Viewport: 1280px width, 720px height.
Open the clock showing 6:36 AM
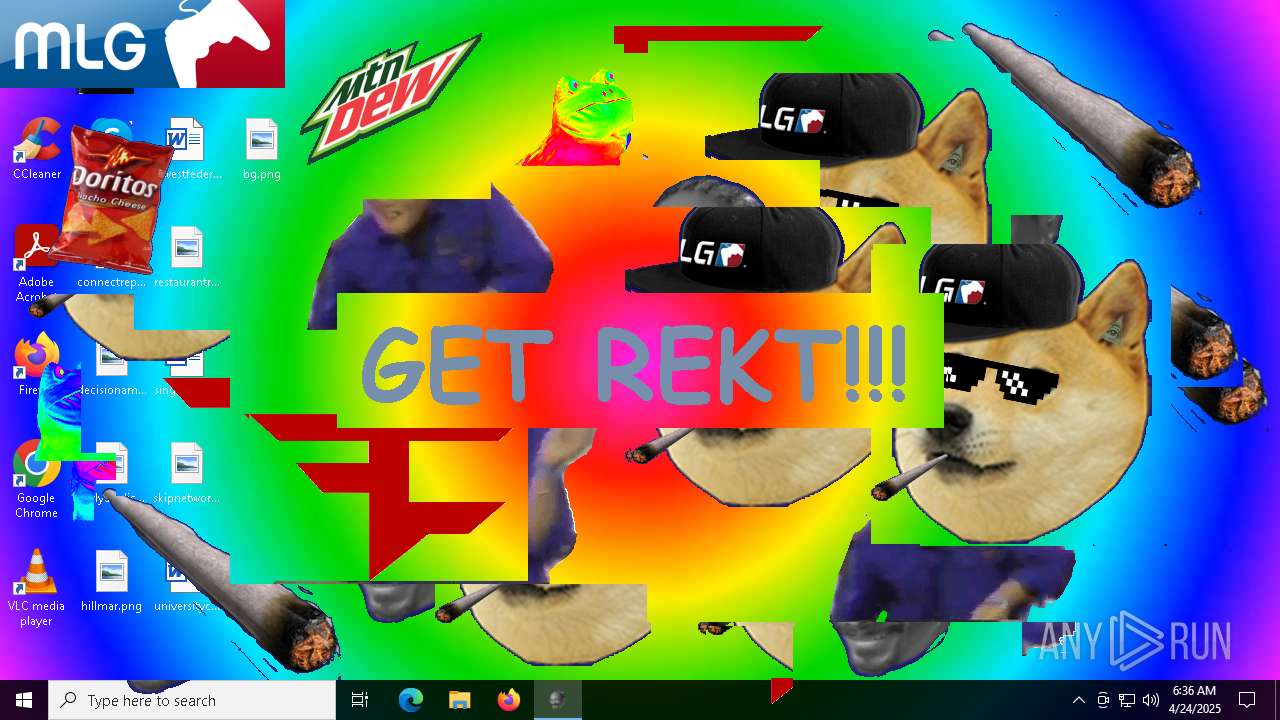pos(1195,700)
